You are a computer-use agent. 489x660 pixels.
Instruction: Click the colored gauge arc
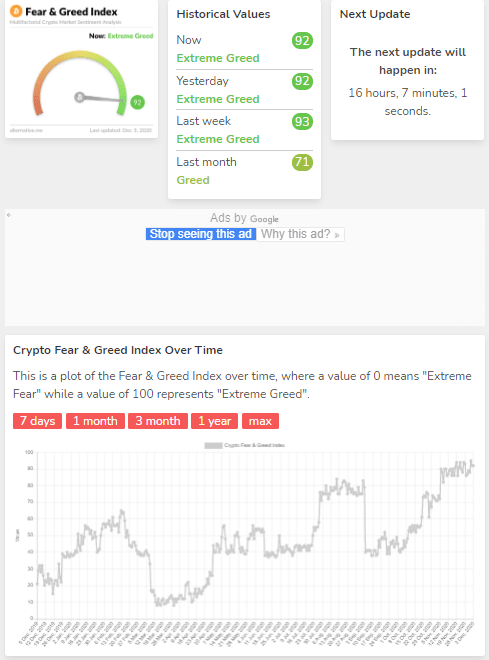[x=80, y=82]
